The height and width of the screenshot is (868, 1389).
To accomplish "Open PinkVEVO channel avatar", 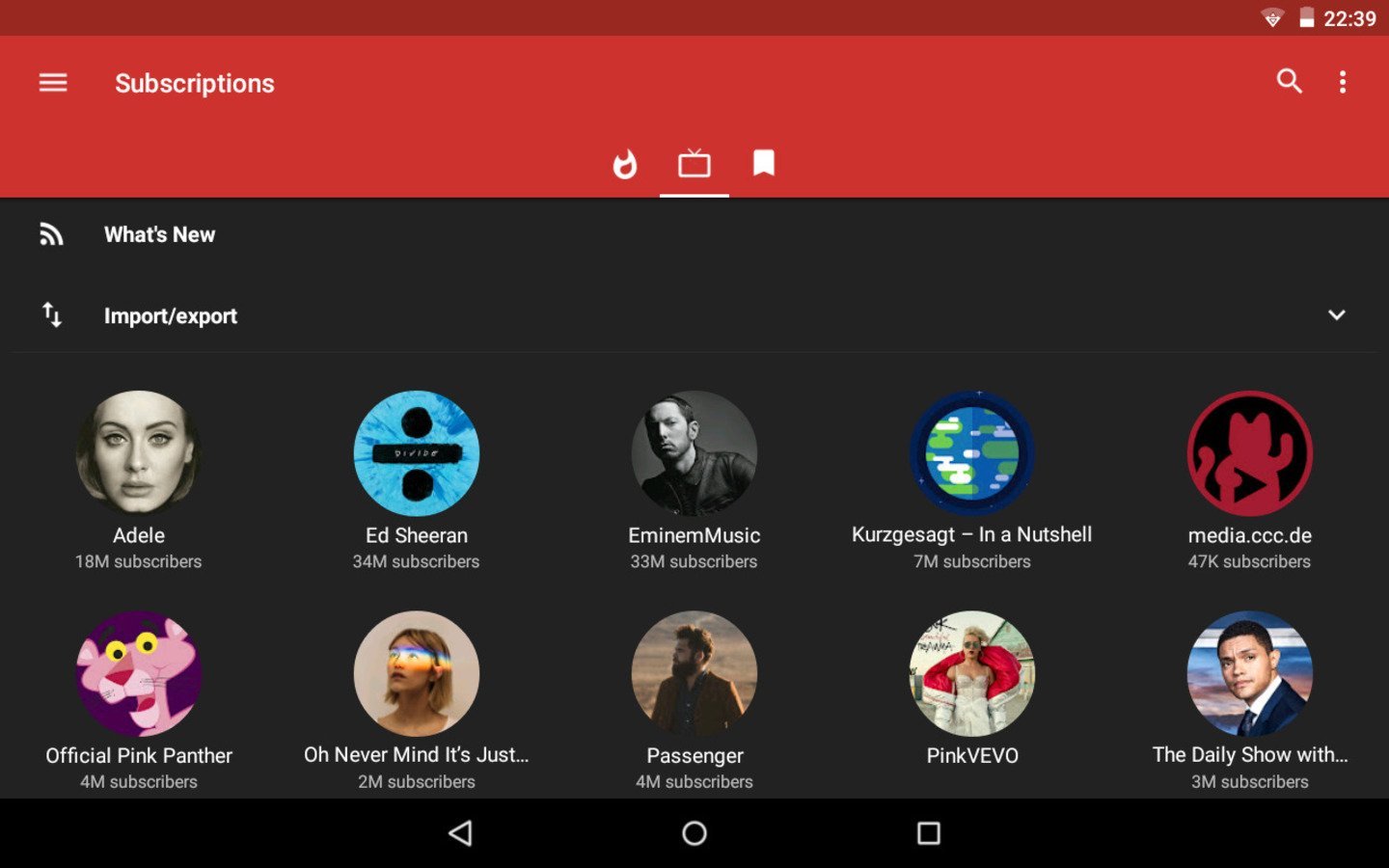I will 972,673.
